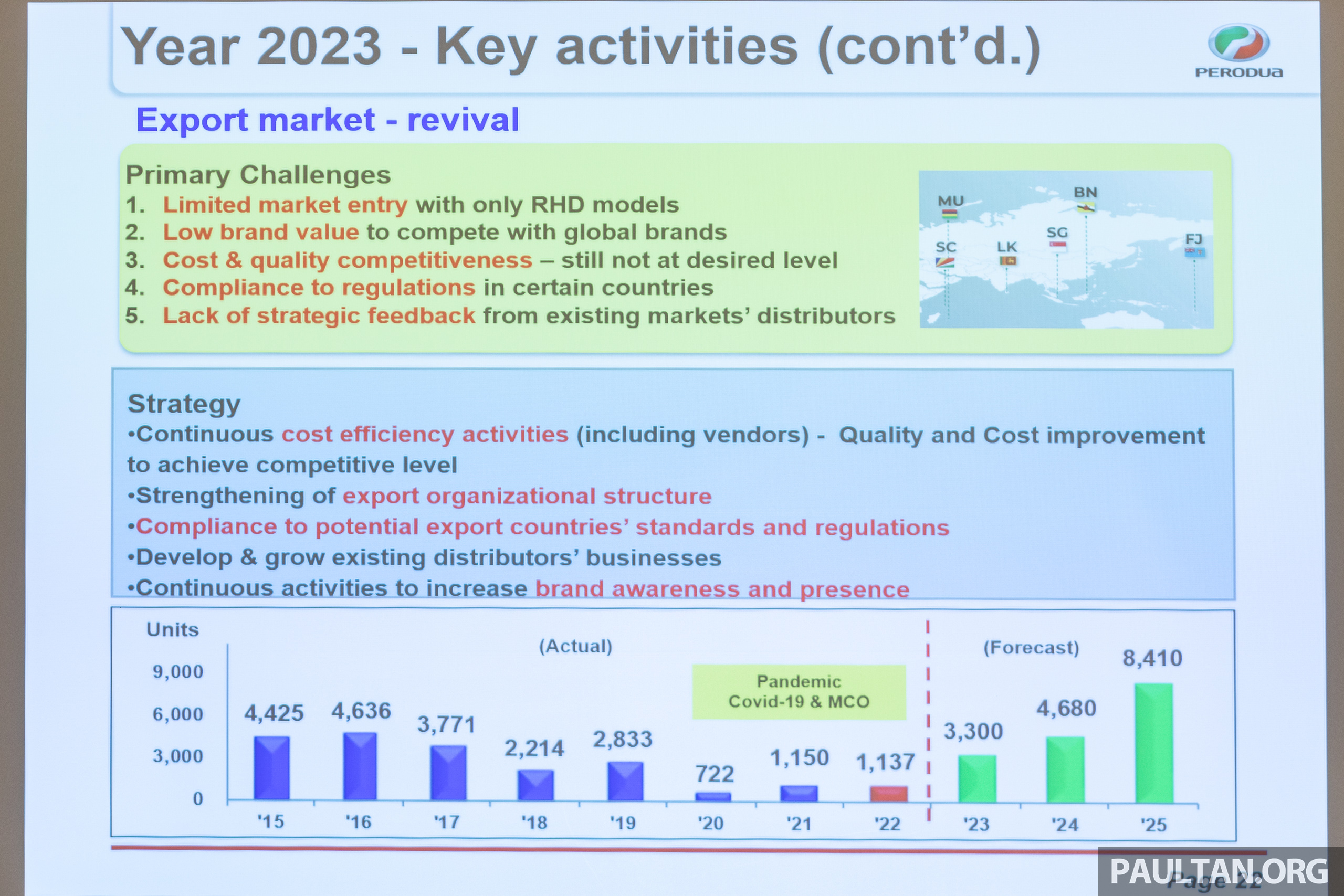This screenshot has height=896, width=1344.
Task: Select the green '24 forecast bar 4,680
Action: pyautogui.click(x=1065, y=769)
